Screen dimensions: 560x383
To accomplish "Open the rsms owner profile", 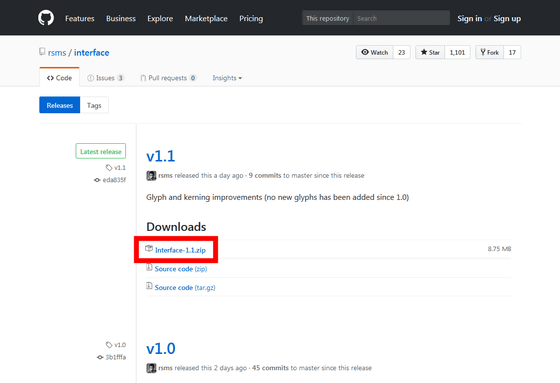I will tap(57, 53).
